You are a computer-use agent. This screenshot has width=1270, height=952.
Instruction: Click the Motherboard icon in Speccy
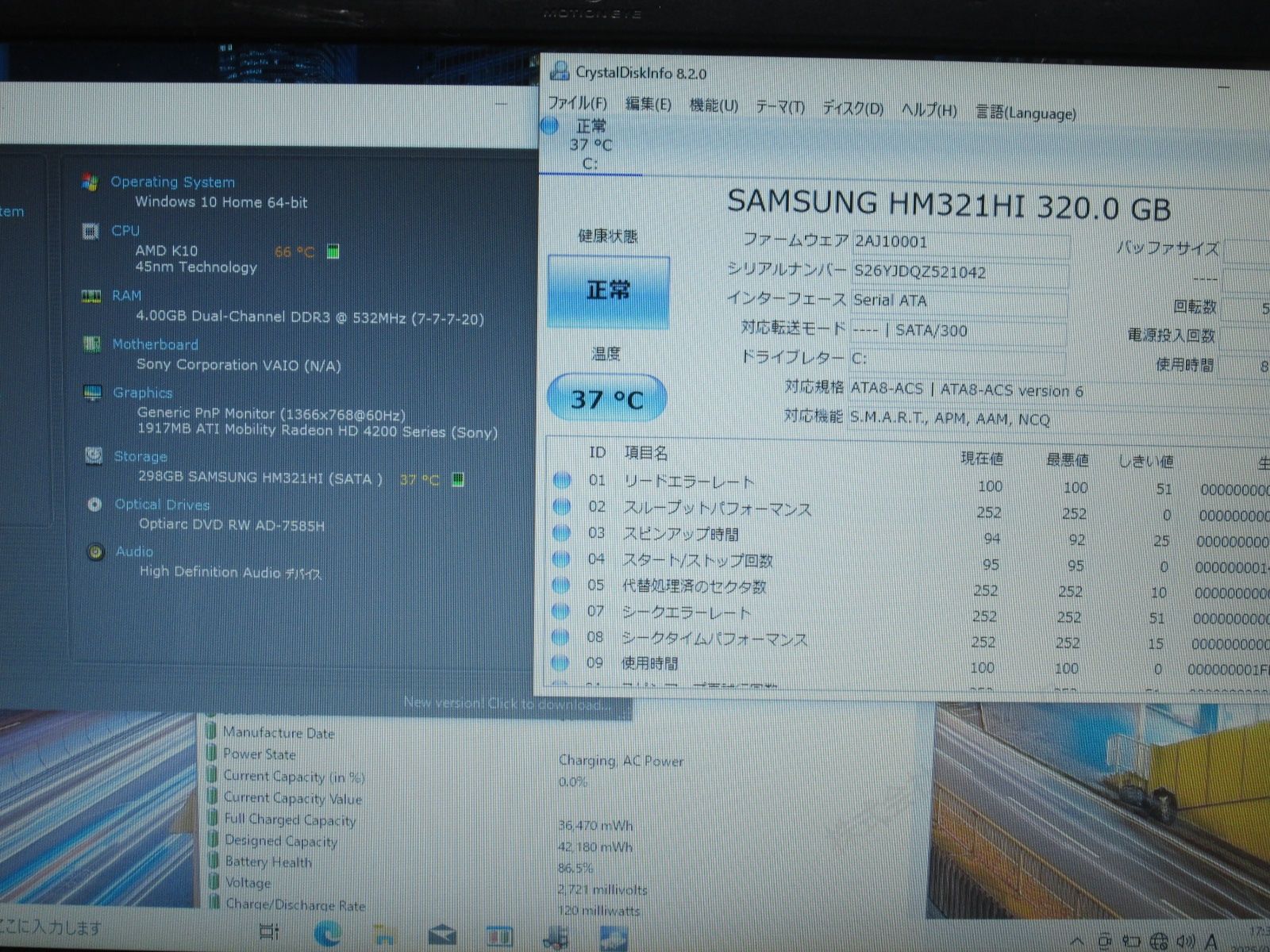click(x=92, y=344)
